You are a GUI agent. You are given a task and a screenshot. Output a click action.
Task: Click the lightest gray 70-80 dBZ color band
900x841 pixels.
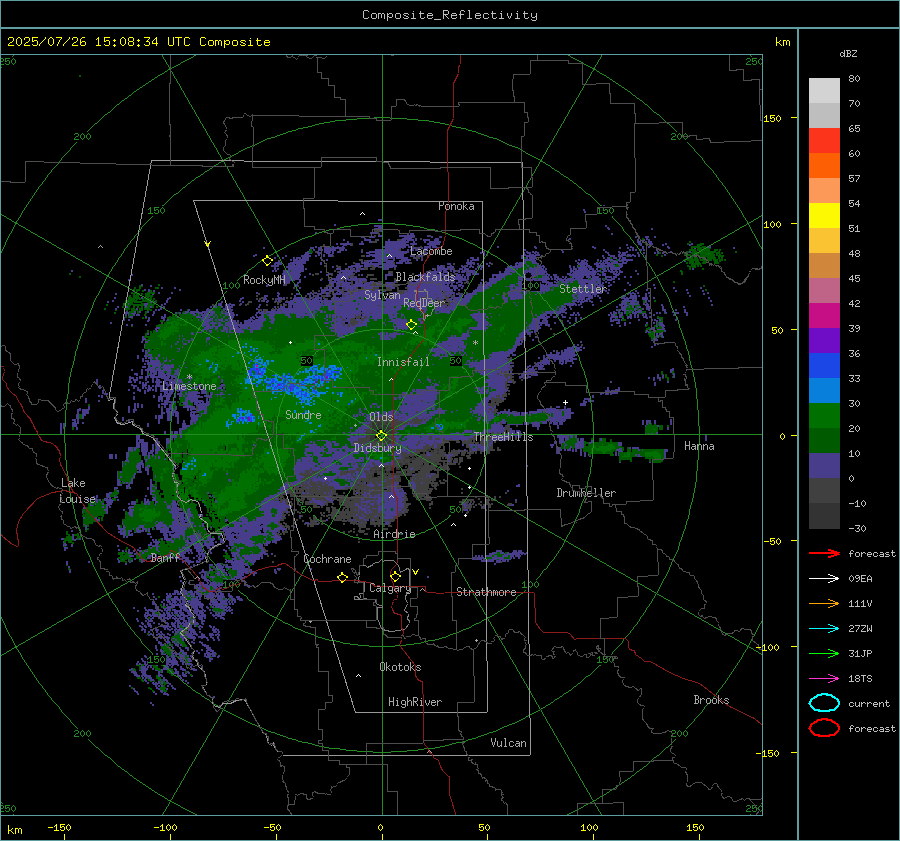(824, 91)
